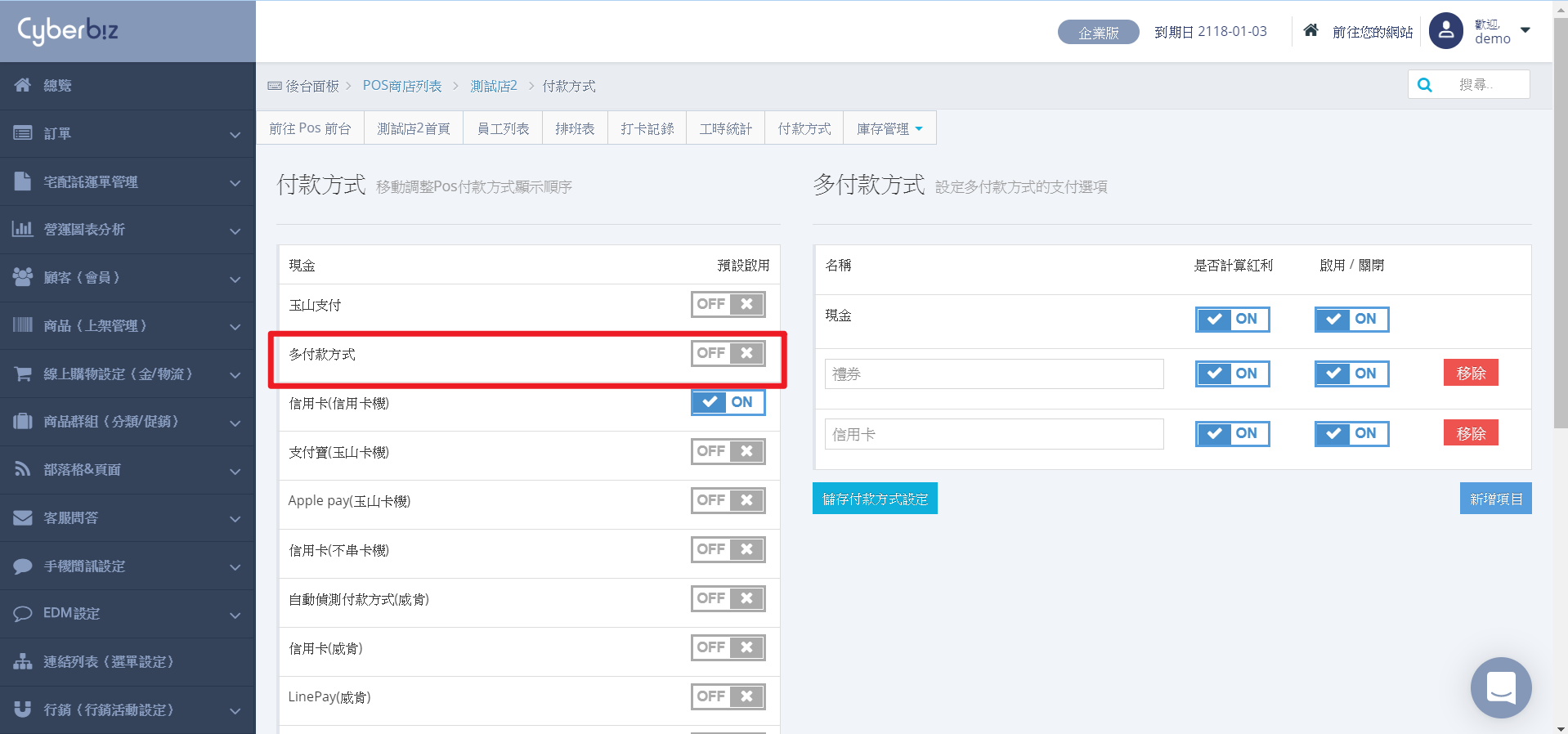Toggle 信用卡(威肯) switch
1568x734 pixels.
tap(728, 647)
